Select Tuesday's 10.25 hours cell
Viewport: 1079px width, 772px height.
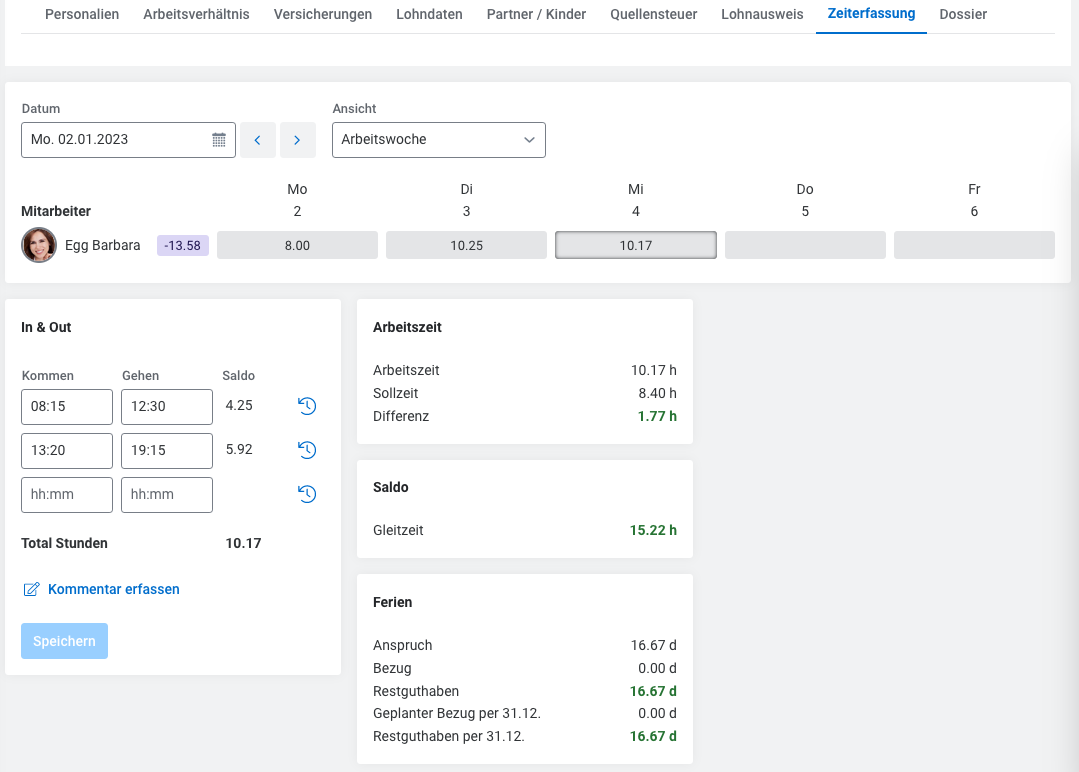[x=466, y=245]
